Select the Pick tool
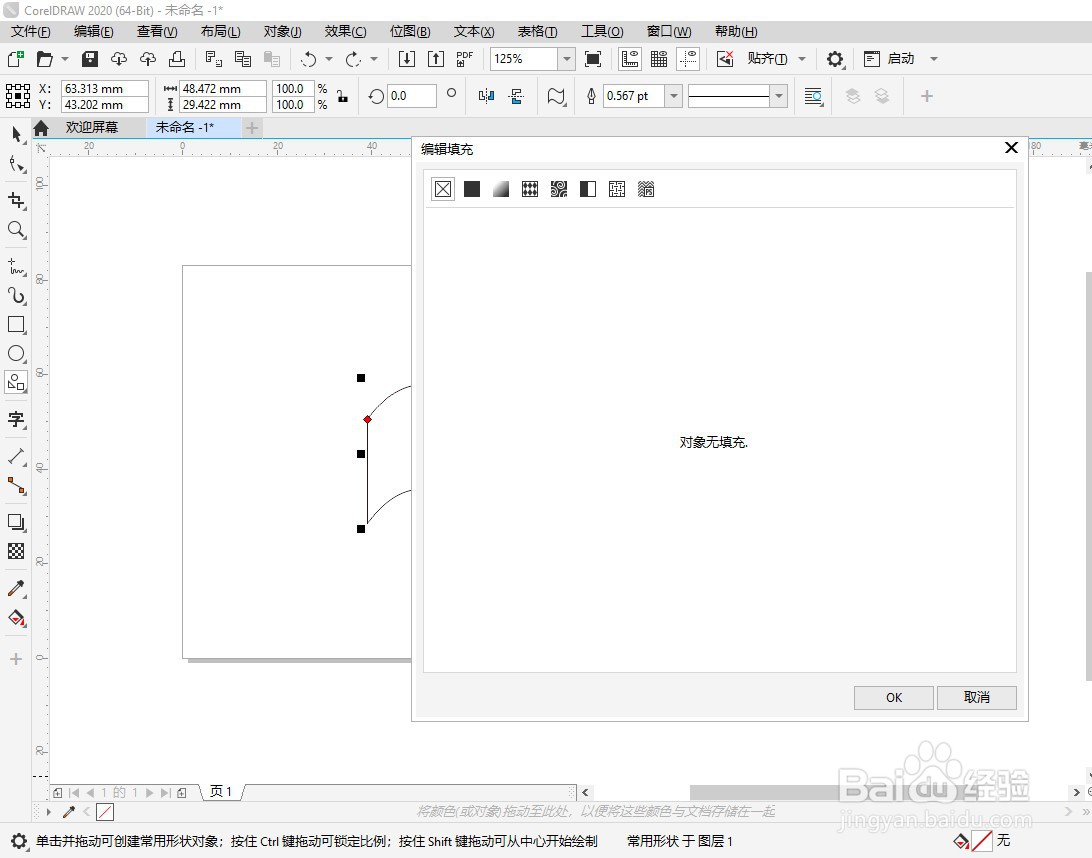Viewport: 1092px width, 858px height. [x=16, y=134]
